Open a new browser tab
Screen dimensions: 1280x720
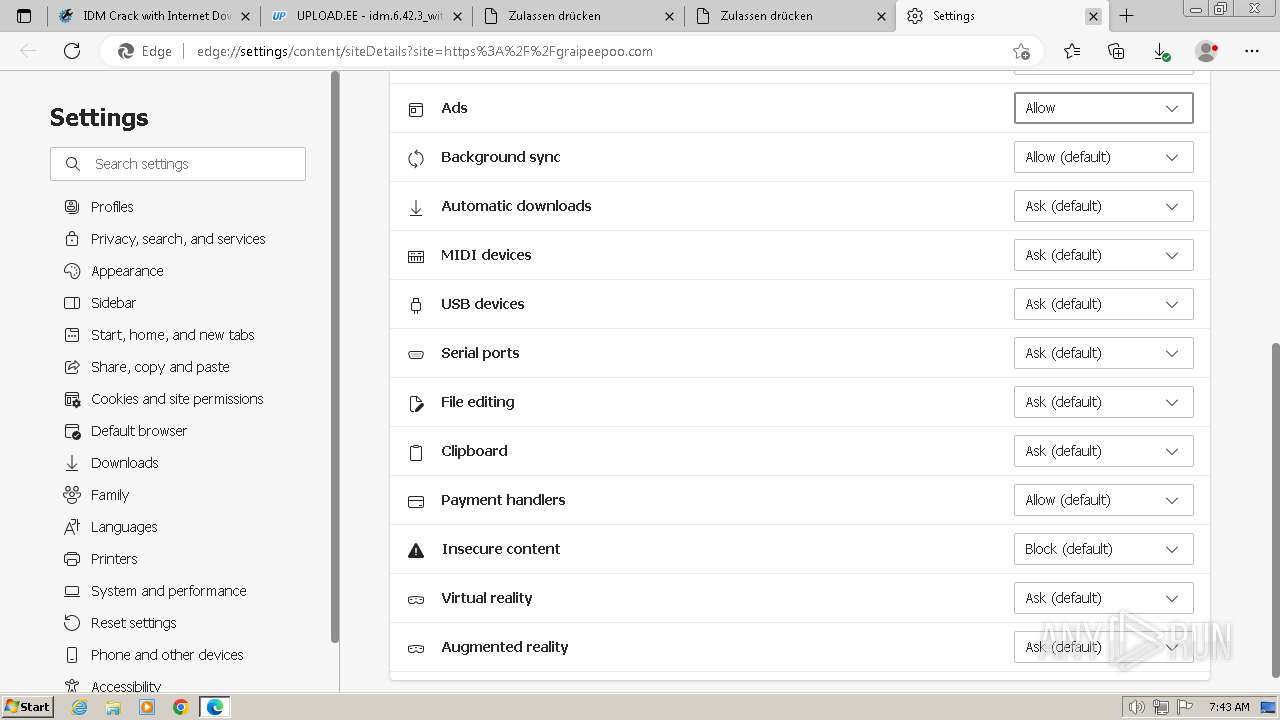click(x=1126, y=16)
